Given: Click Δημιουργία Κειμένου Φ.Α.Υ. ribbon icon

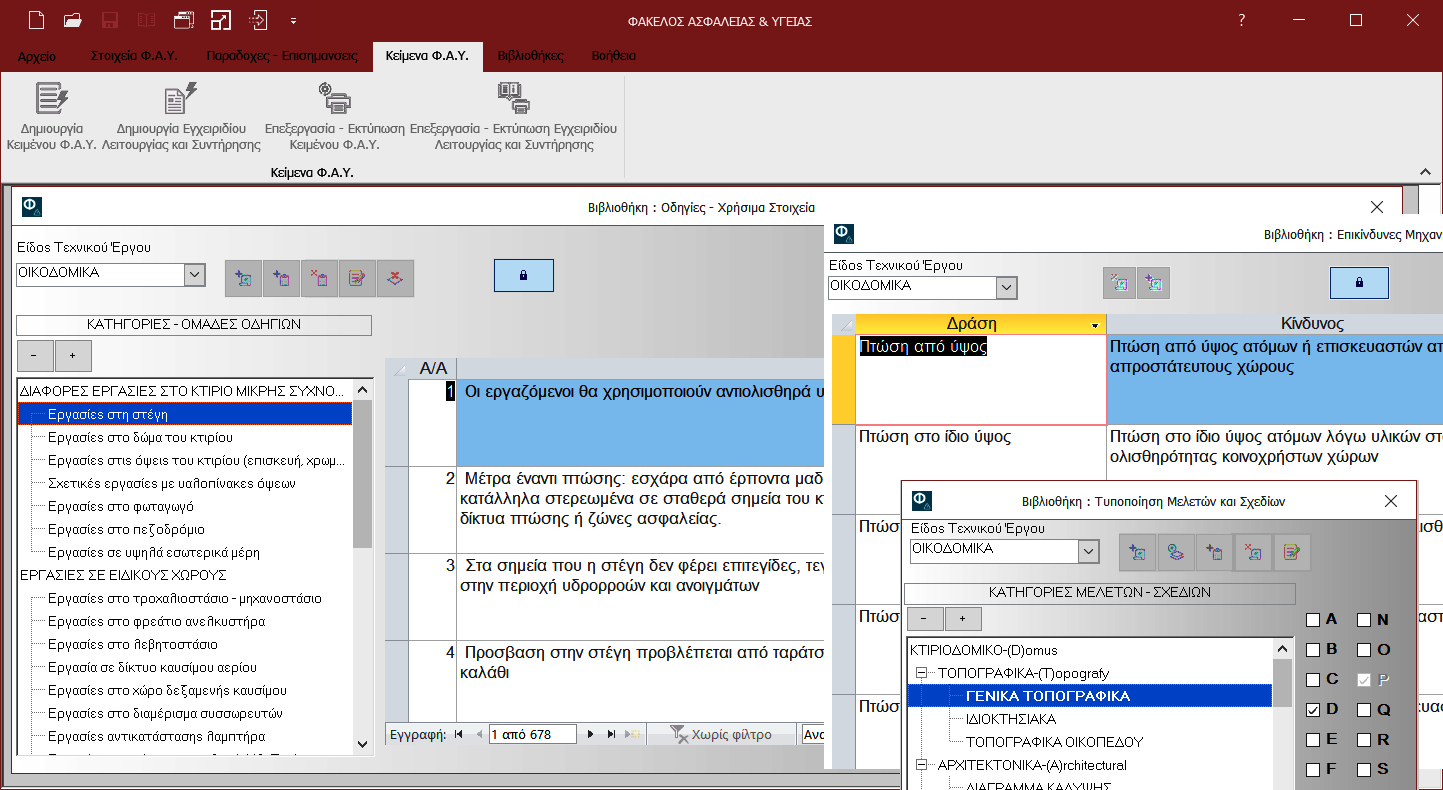Looking at the screenshot, I should coord(50,100).
